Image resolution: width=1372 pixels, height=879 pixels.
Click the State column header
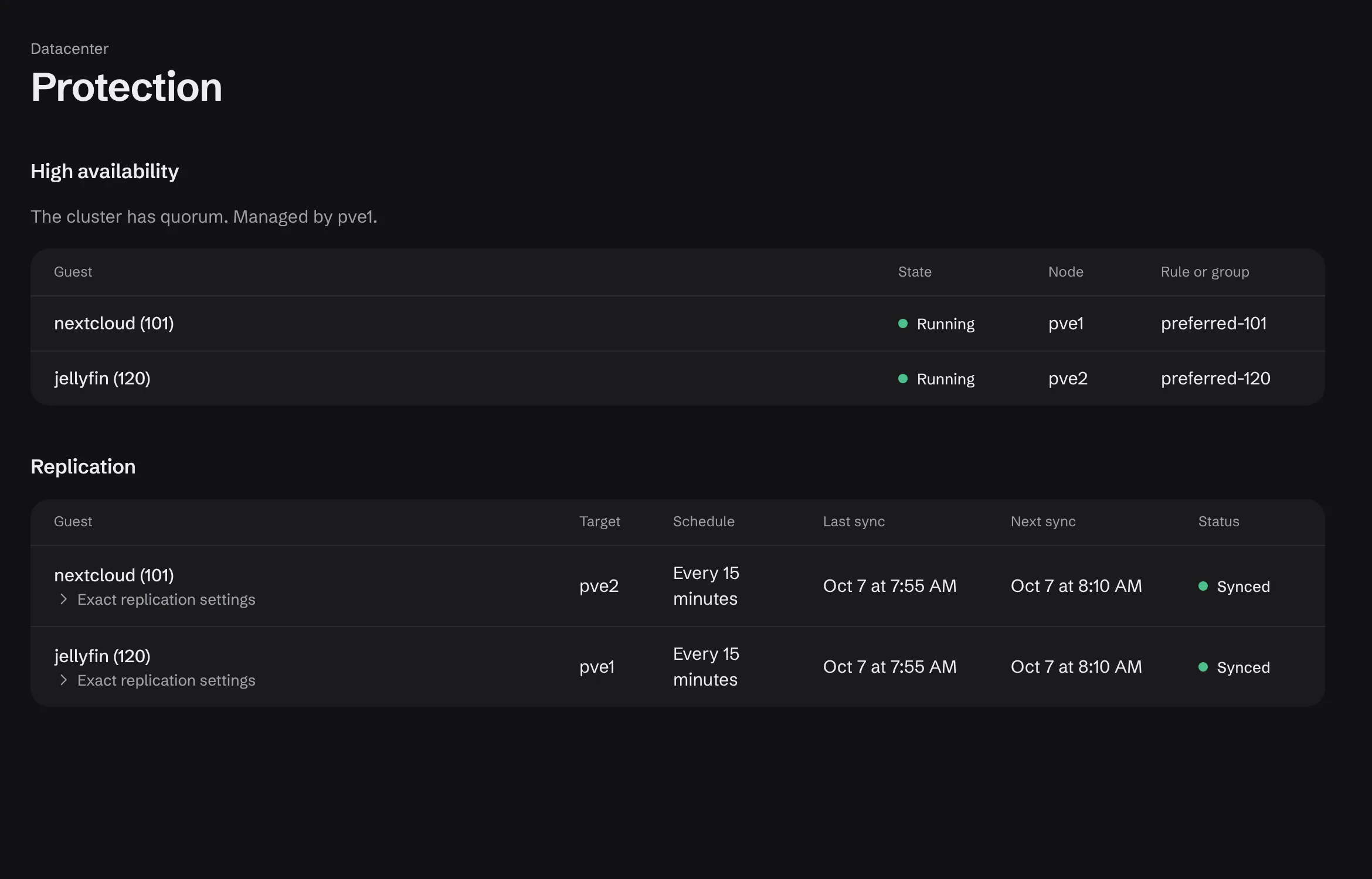(x=915, y=272)
